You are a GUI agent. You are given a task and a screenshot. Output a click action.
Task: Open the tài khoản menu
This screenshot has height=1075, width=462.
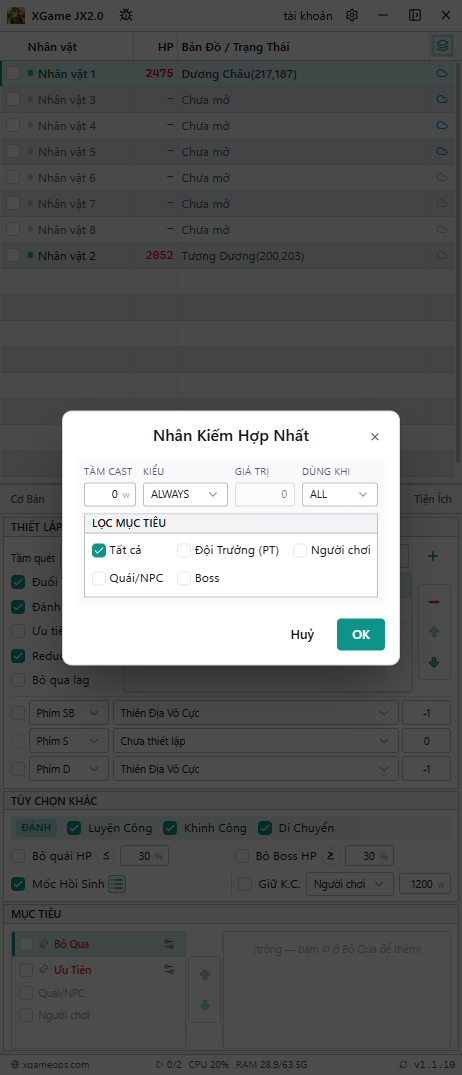point(308,15)
